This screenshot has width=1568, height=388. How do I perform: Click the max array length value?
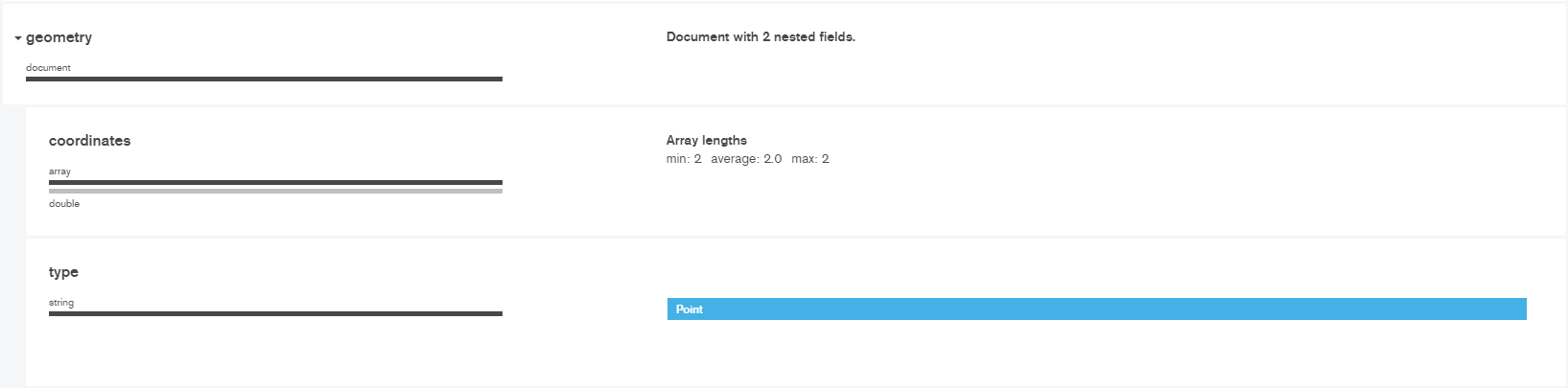coord(810,159)
